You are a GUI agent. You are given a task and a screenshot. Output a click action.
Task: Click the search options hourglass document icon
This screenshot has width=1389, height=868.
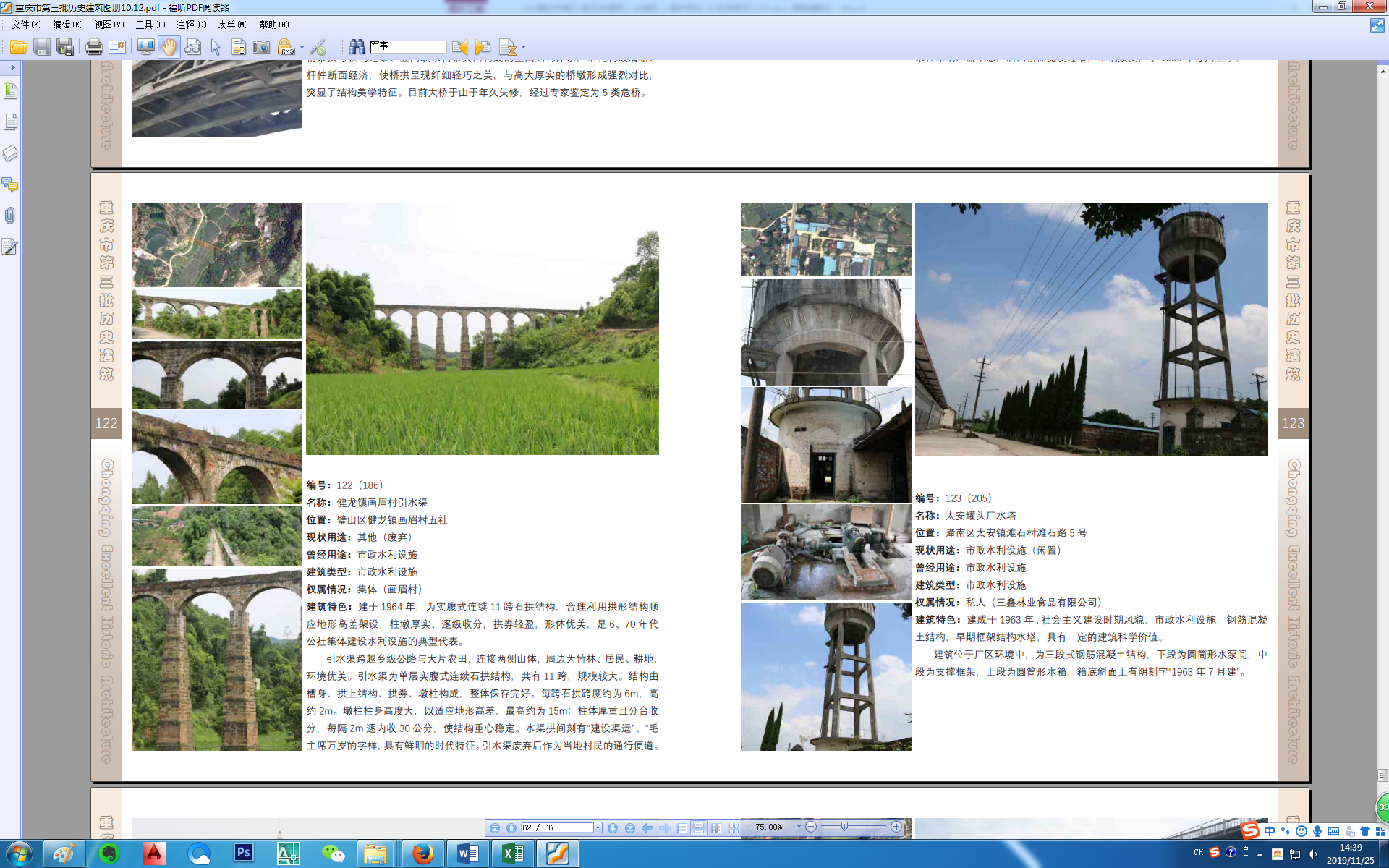(508, 47)
